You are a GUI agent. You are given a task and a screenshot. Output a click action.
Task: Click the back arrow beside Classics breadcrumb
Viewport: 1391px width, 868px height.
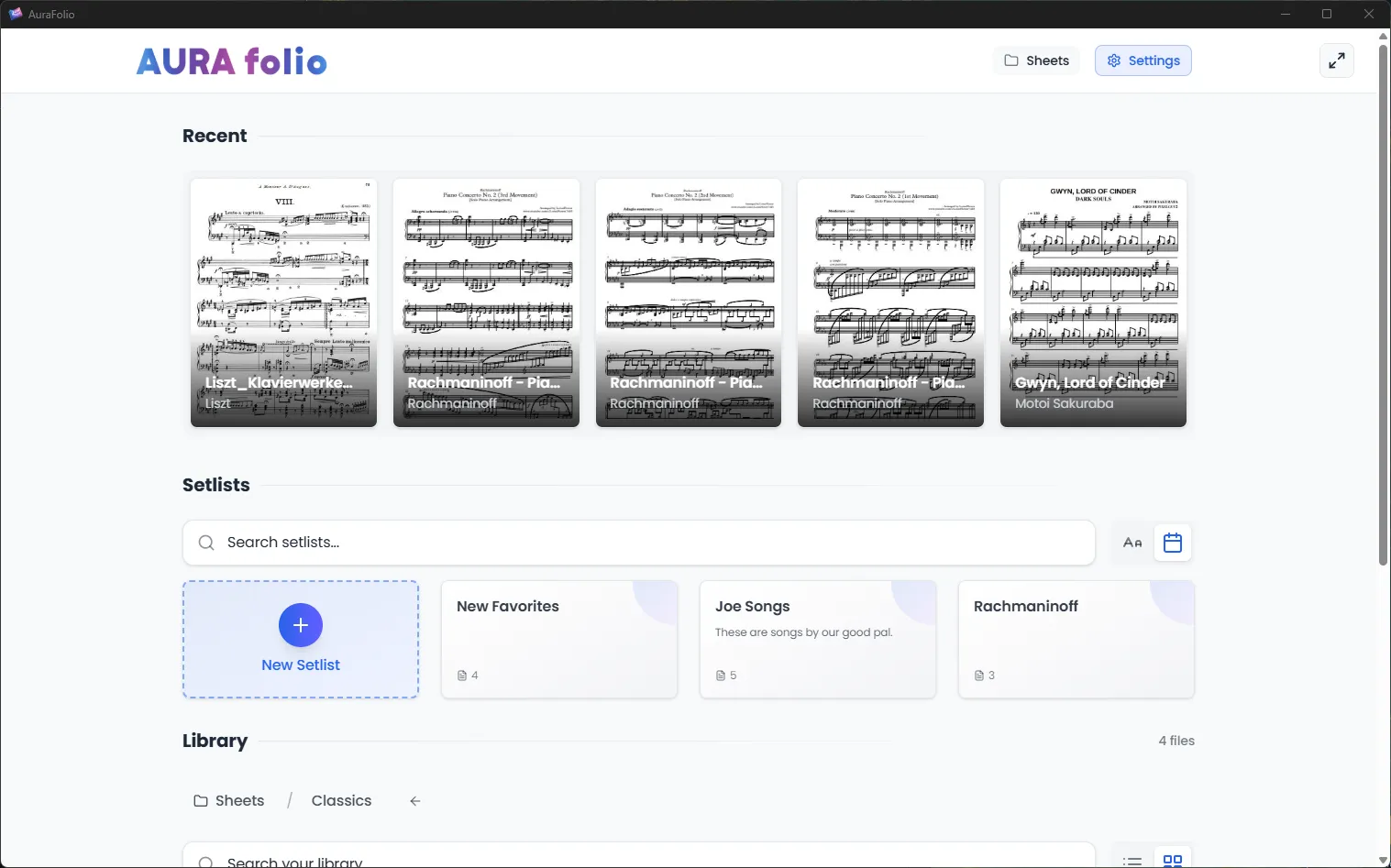tap(414, 800)
